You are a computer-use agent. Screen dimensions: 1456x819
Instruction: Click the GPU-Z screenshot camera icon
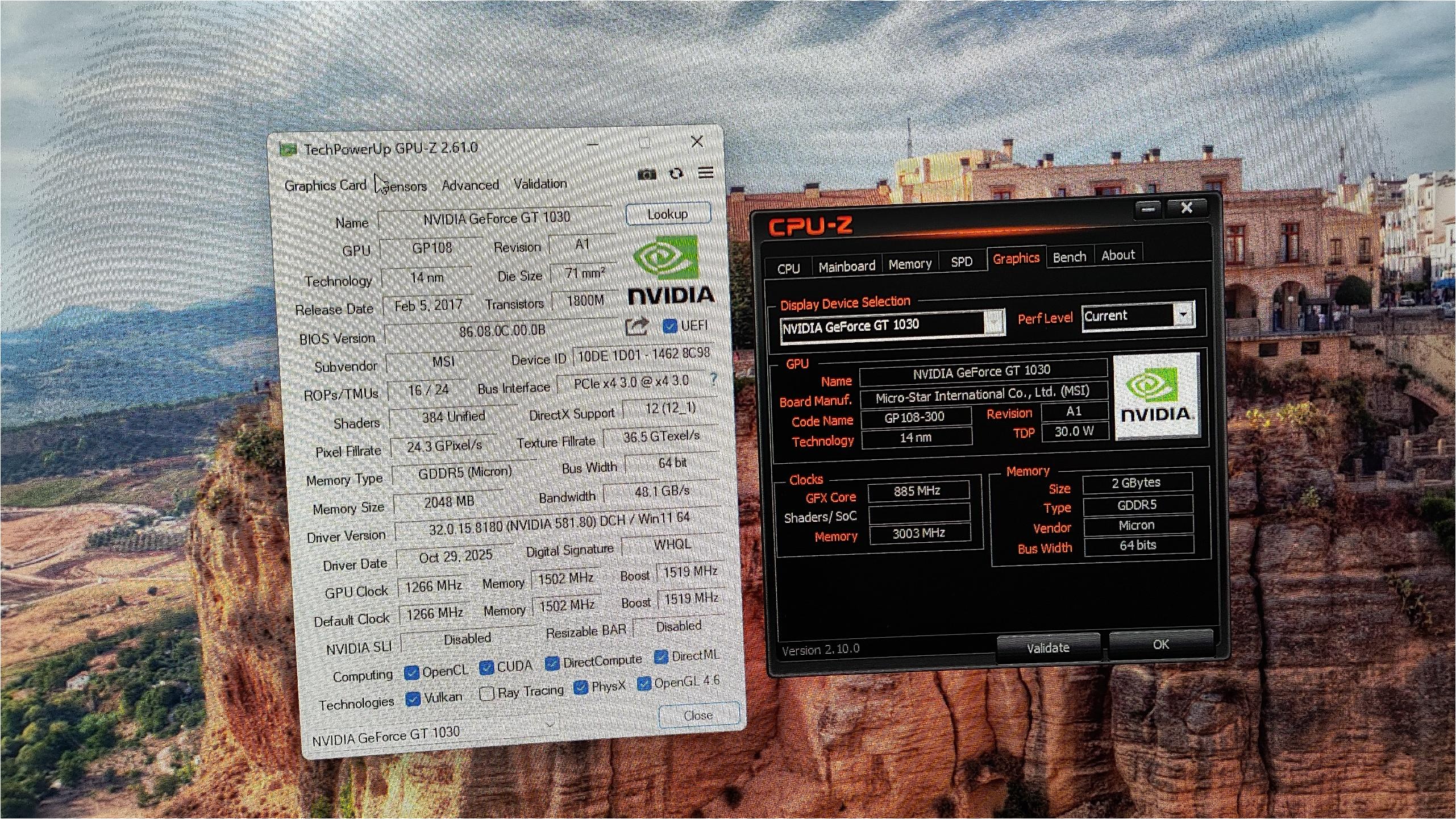(x=647, y=174)
